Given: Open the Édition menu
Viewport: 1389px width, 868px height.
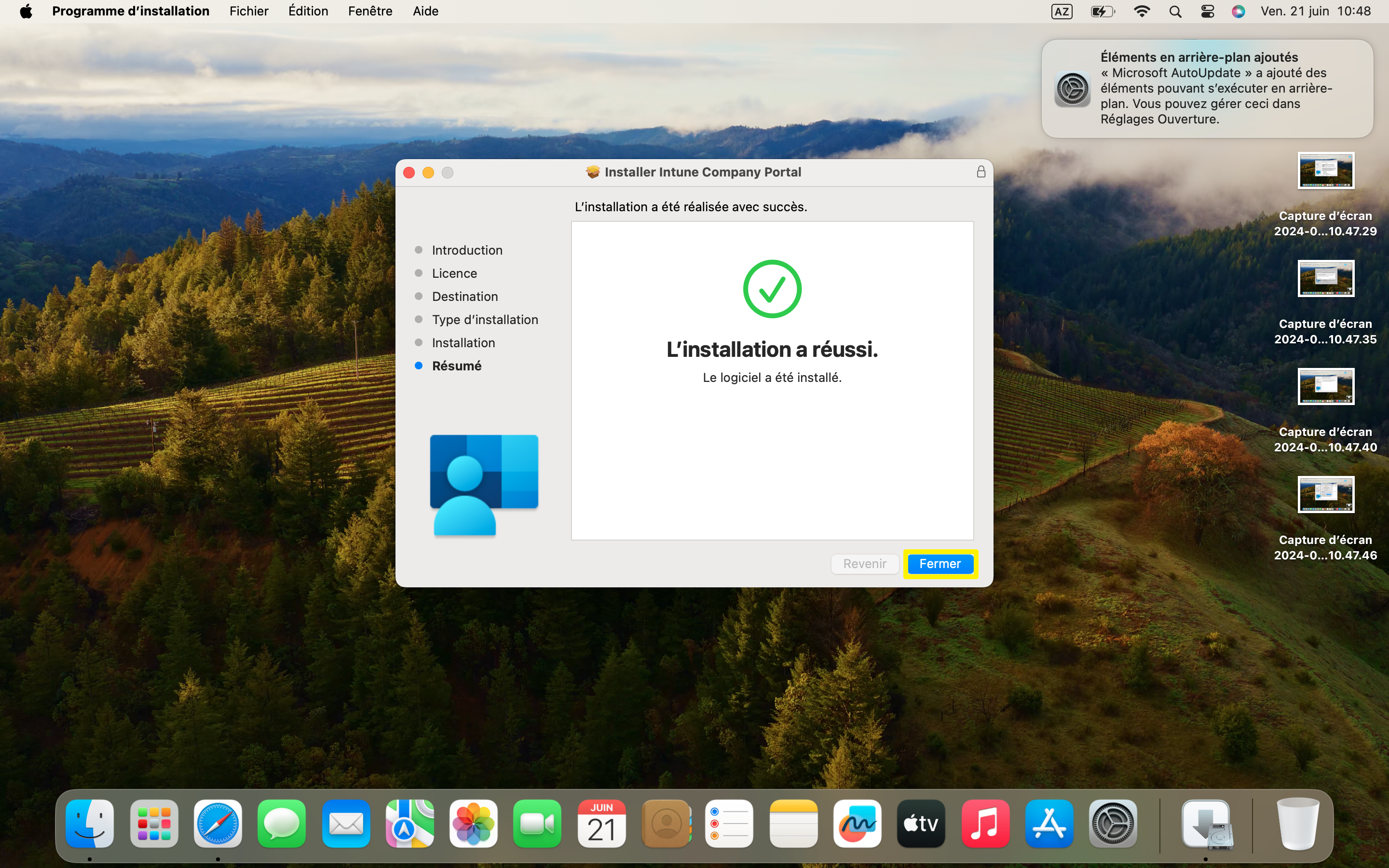Looking at the screenshot, I should coord(308,11).
